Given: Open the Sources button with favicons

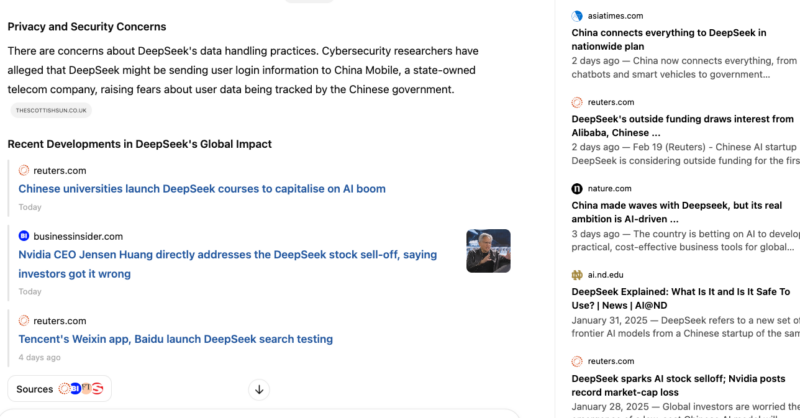Looking at the screenshot, I should [60, 389].
